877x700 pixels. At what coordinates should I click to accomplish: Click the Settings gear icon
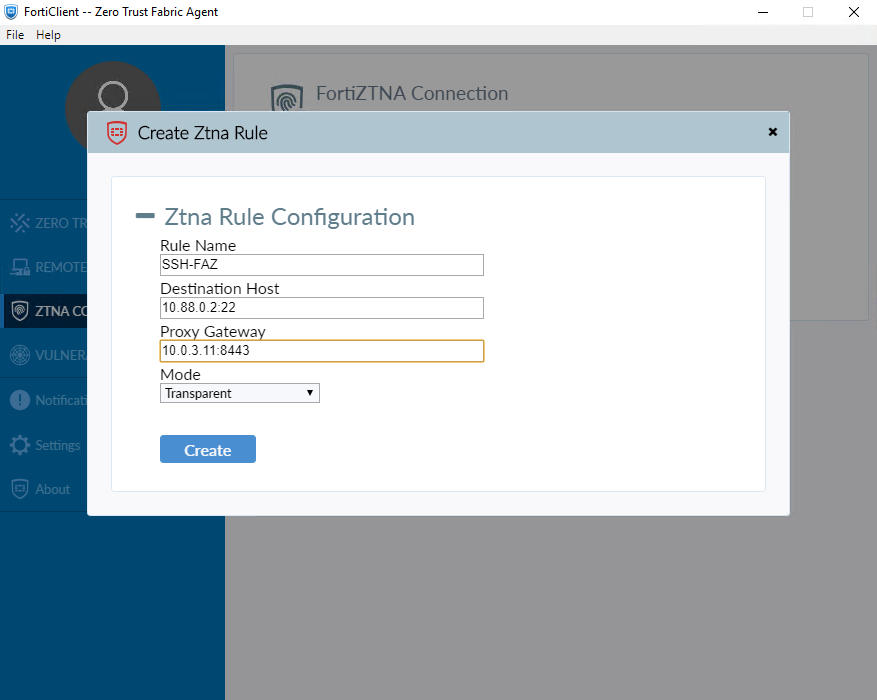[20, 445]
